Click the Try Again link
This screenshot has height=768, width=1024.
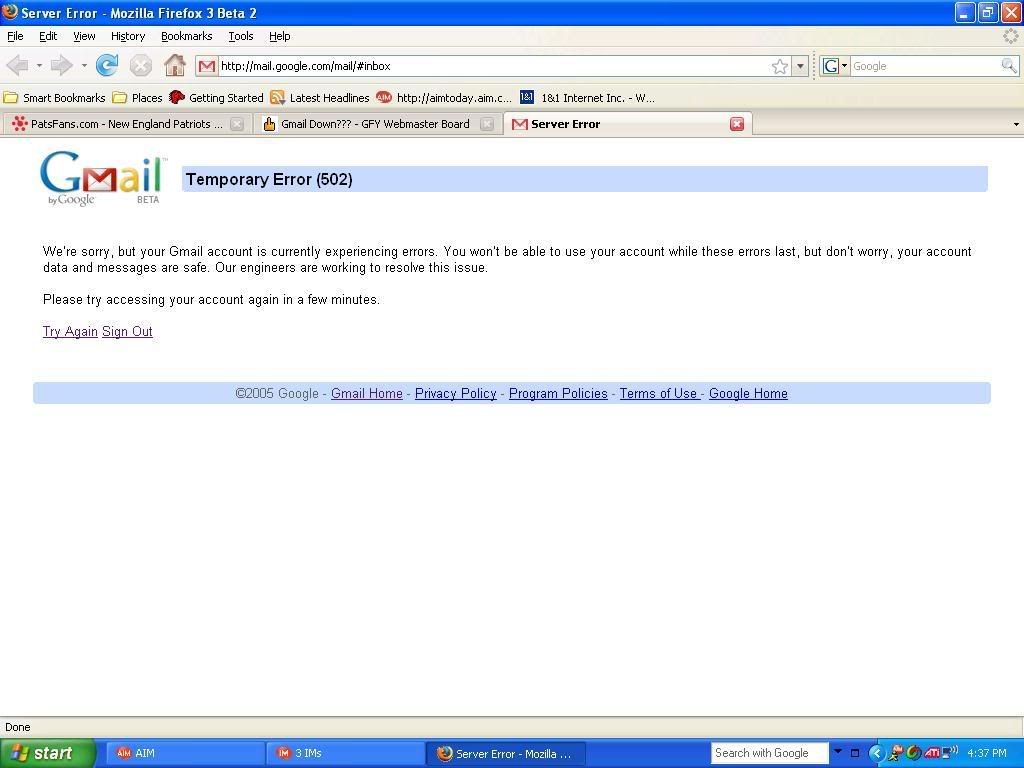point(70,332)
